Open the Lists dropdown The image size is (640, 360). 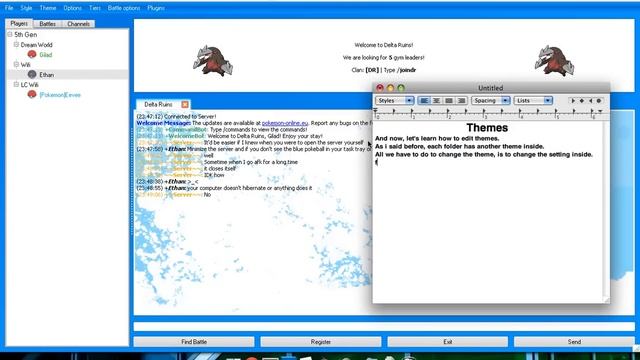533,100
